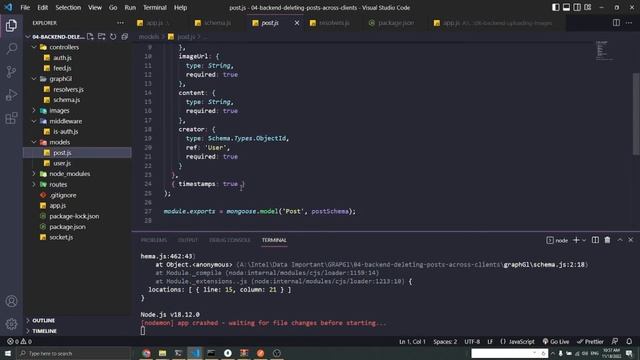Screen dimensions: 640x360
Task: Add a new terminal with plus icon
Action: [576, 240]
